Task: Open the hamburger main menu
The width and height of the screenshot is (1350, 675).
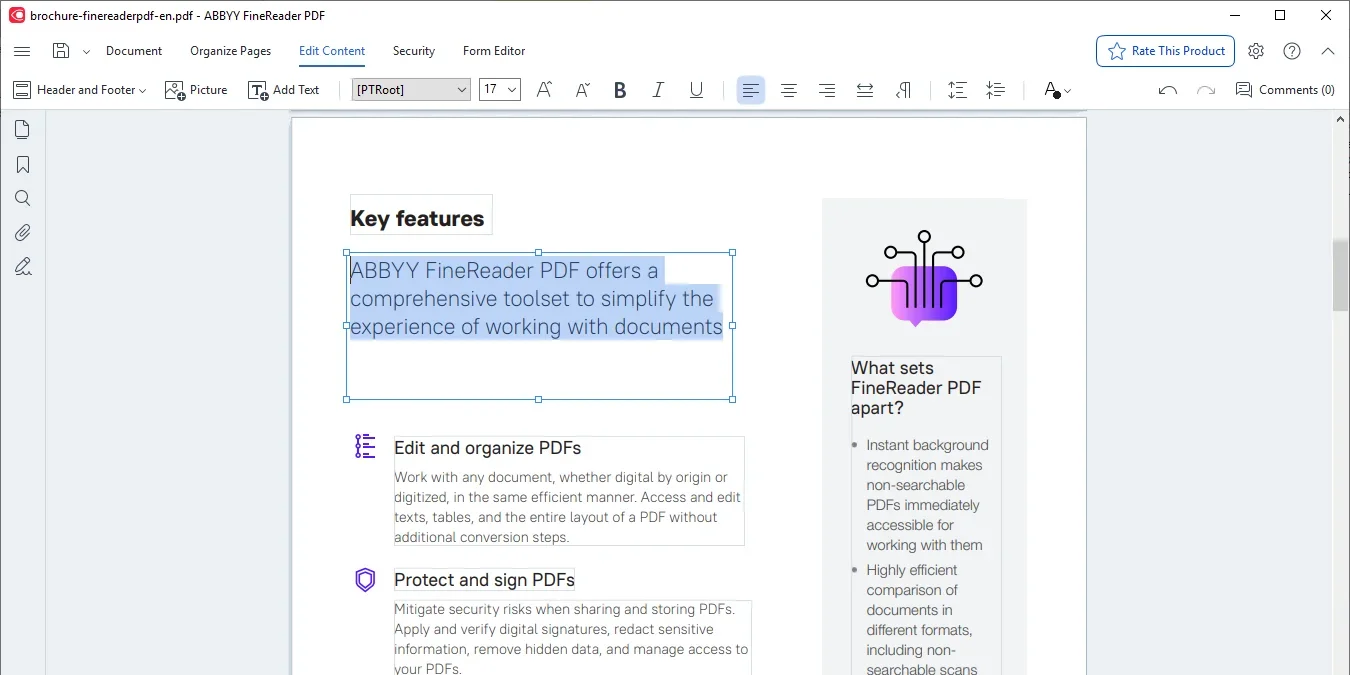Action: (x=22, y=51)
